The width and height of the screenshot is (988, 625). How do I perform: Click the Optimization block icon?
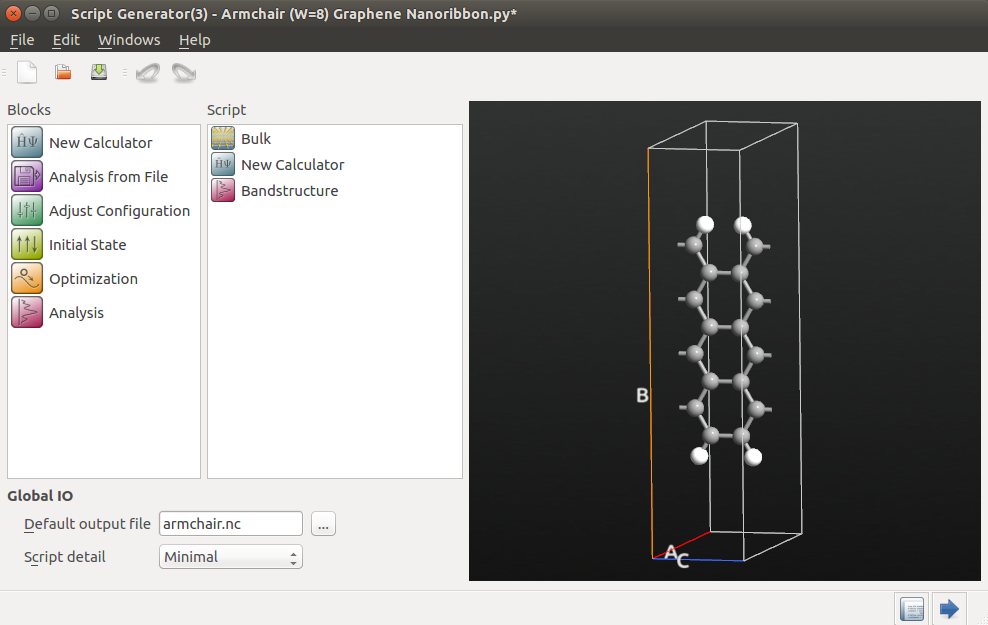point(26,278)
